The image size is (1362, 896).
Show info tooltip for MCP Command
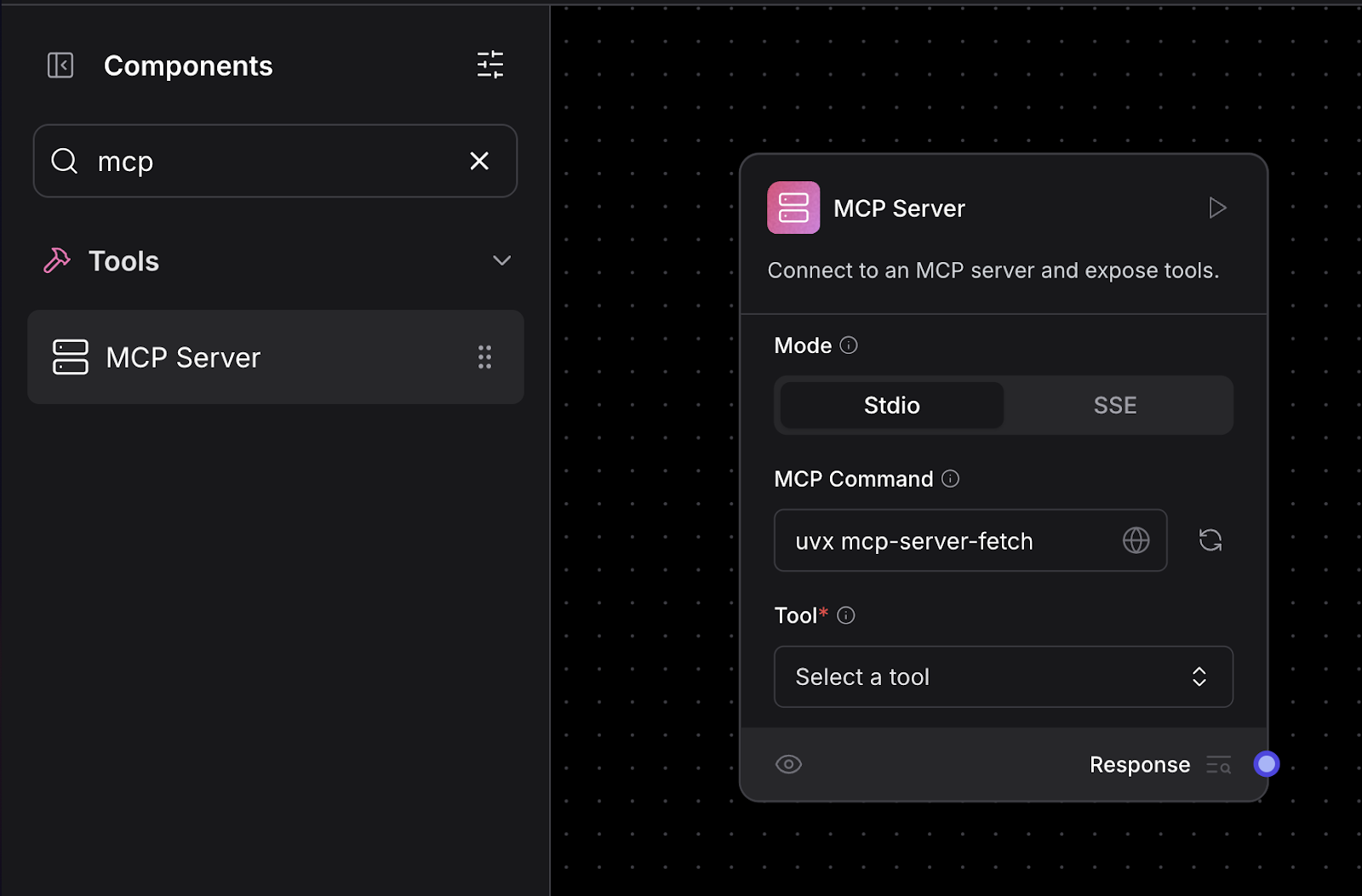pos(950,479)
